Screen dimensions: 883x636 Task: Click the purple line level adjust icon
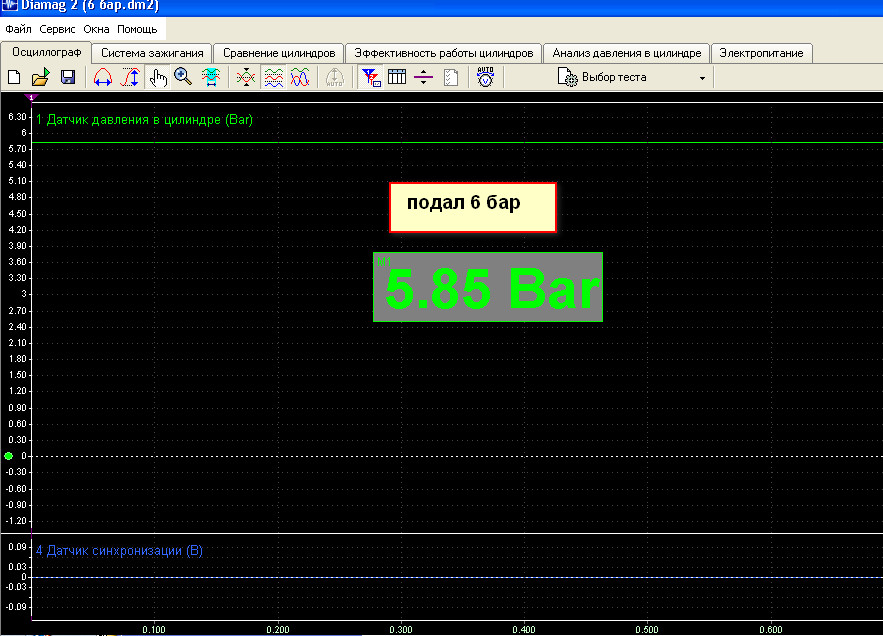tap(423, 77)
